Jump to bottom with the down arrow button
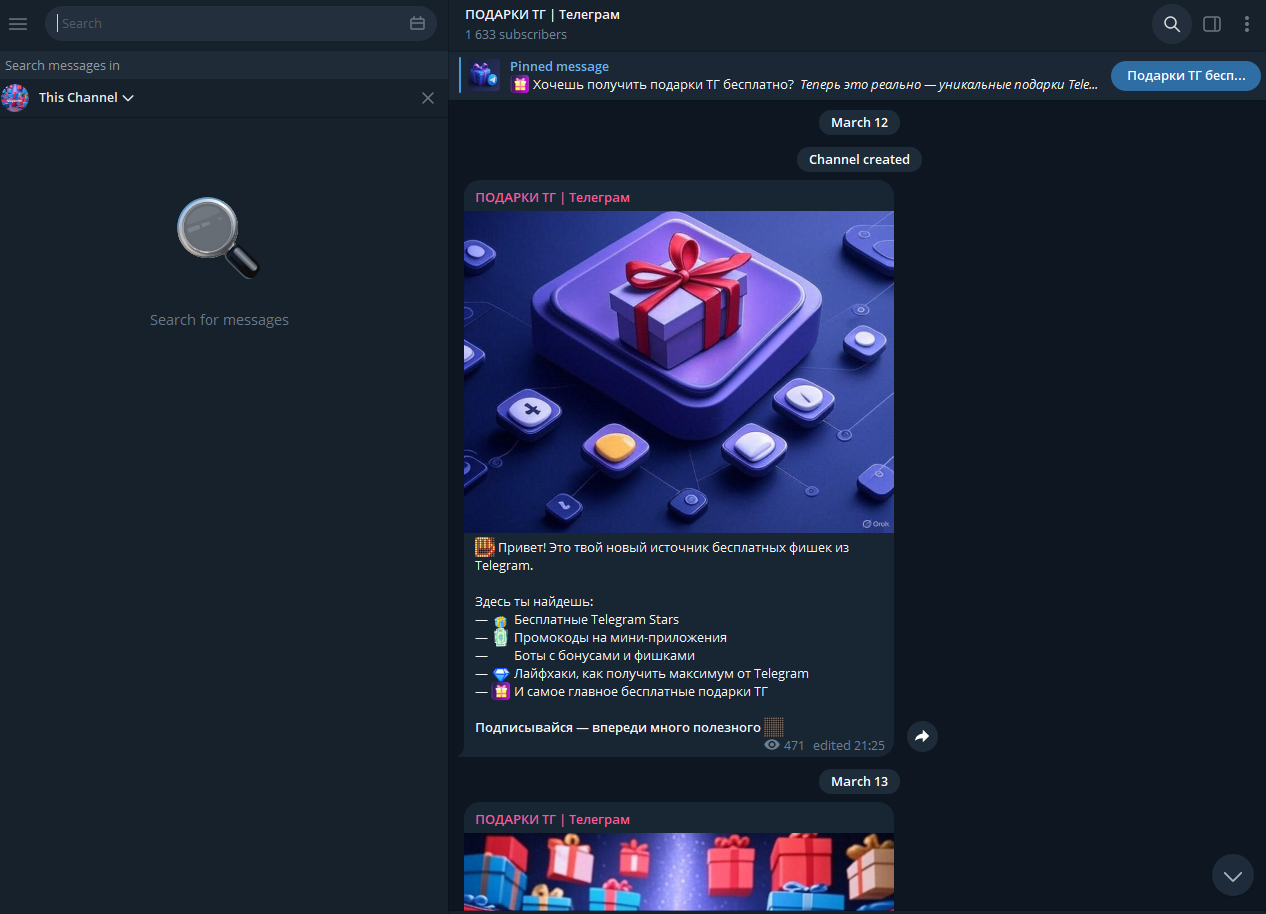Image resolution: width=1266 pixels, height=914 pixels. [x=1233, y=875]
